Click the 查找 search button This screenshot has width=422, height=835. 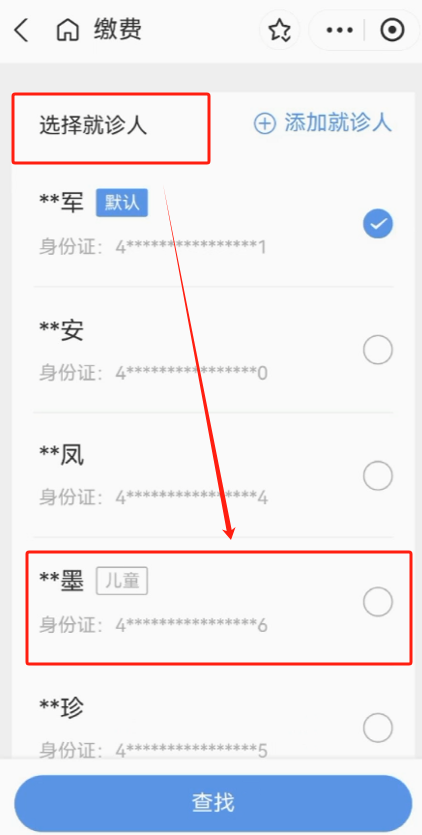[213, 803]
